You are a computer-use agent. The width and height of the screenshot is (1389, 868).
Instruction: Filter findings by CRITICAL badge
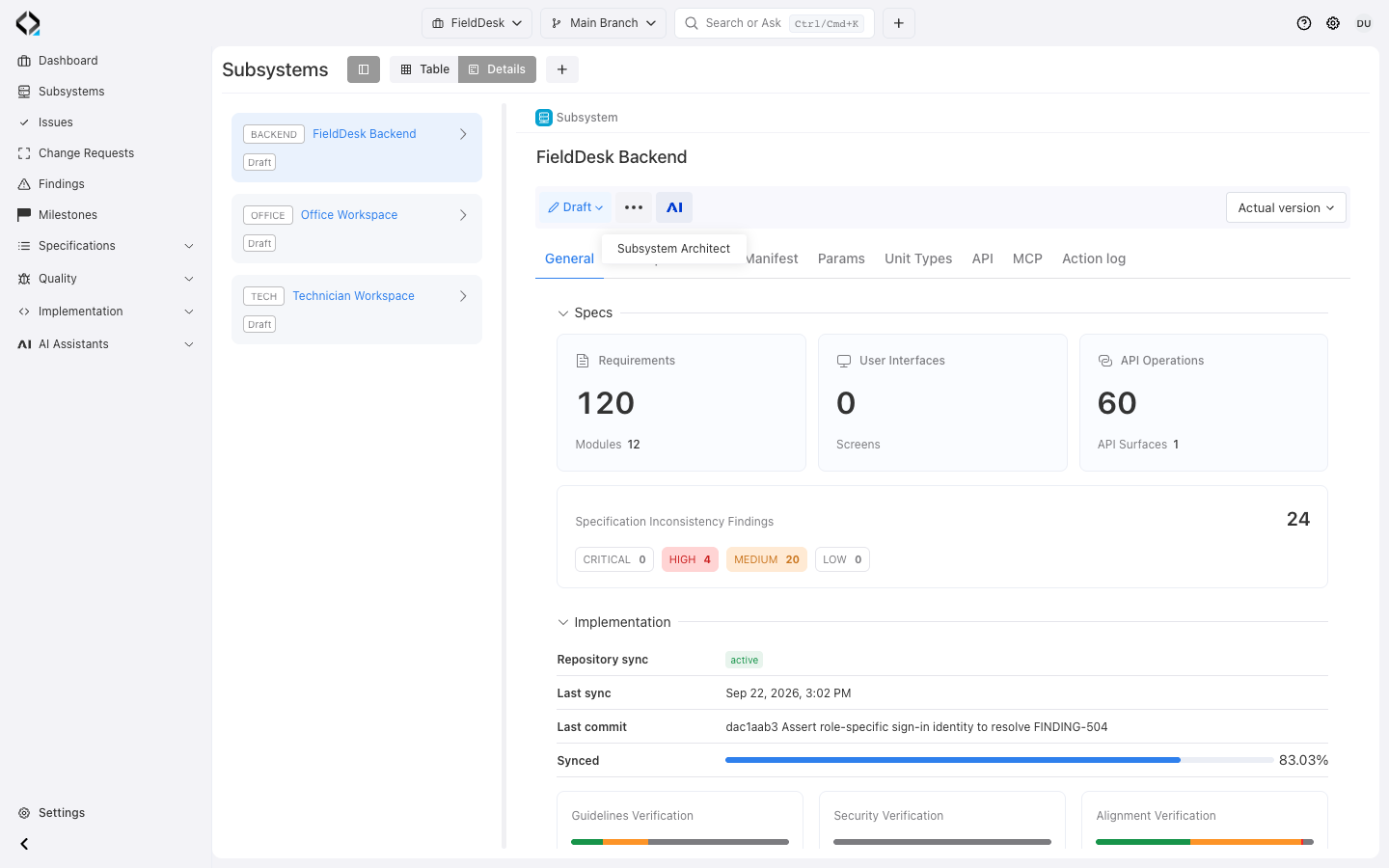[614, 559]
